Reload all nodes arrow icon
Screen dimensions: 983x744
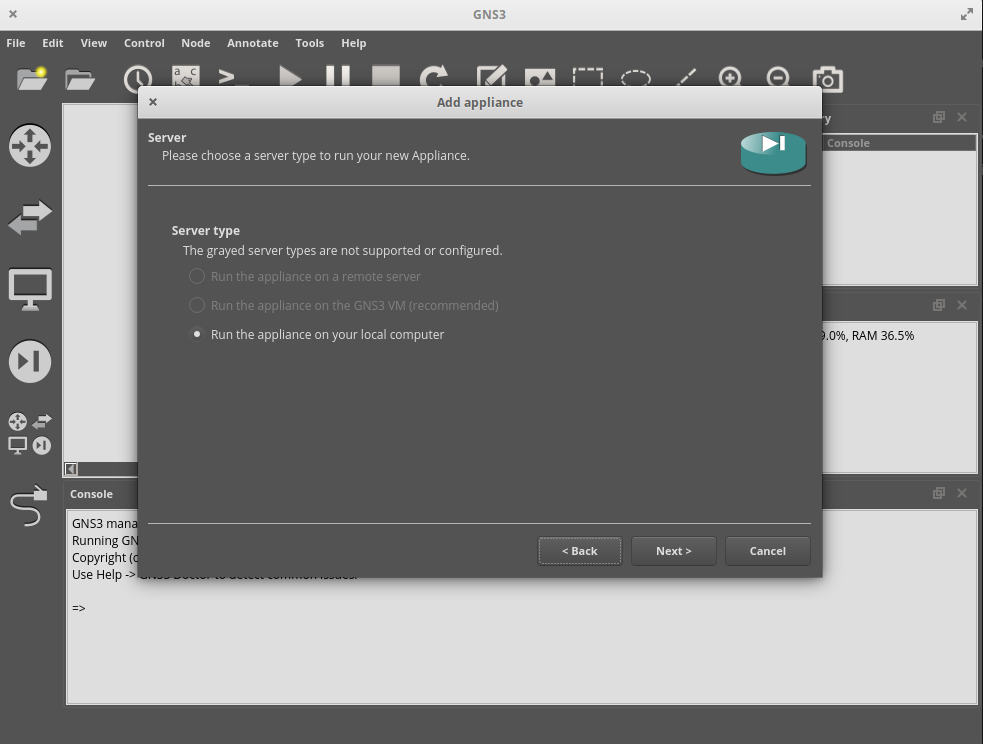tap(434, 76)
